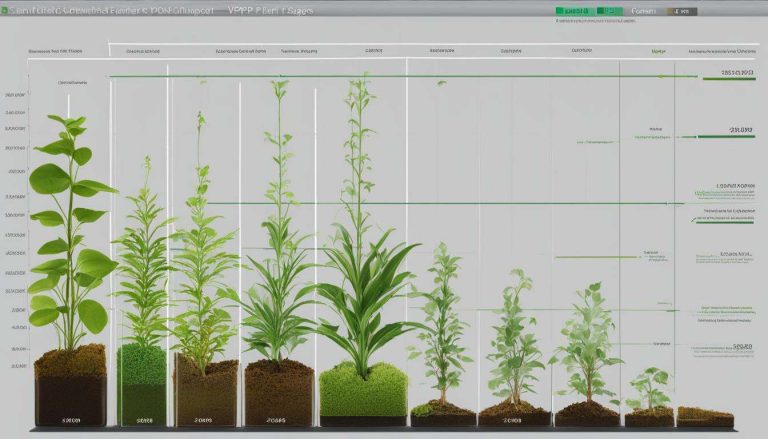Click the long green line crossing chart middle
The image size is (768, 439).
point(445,203)
